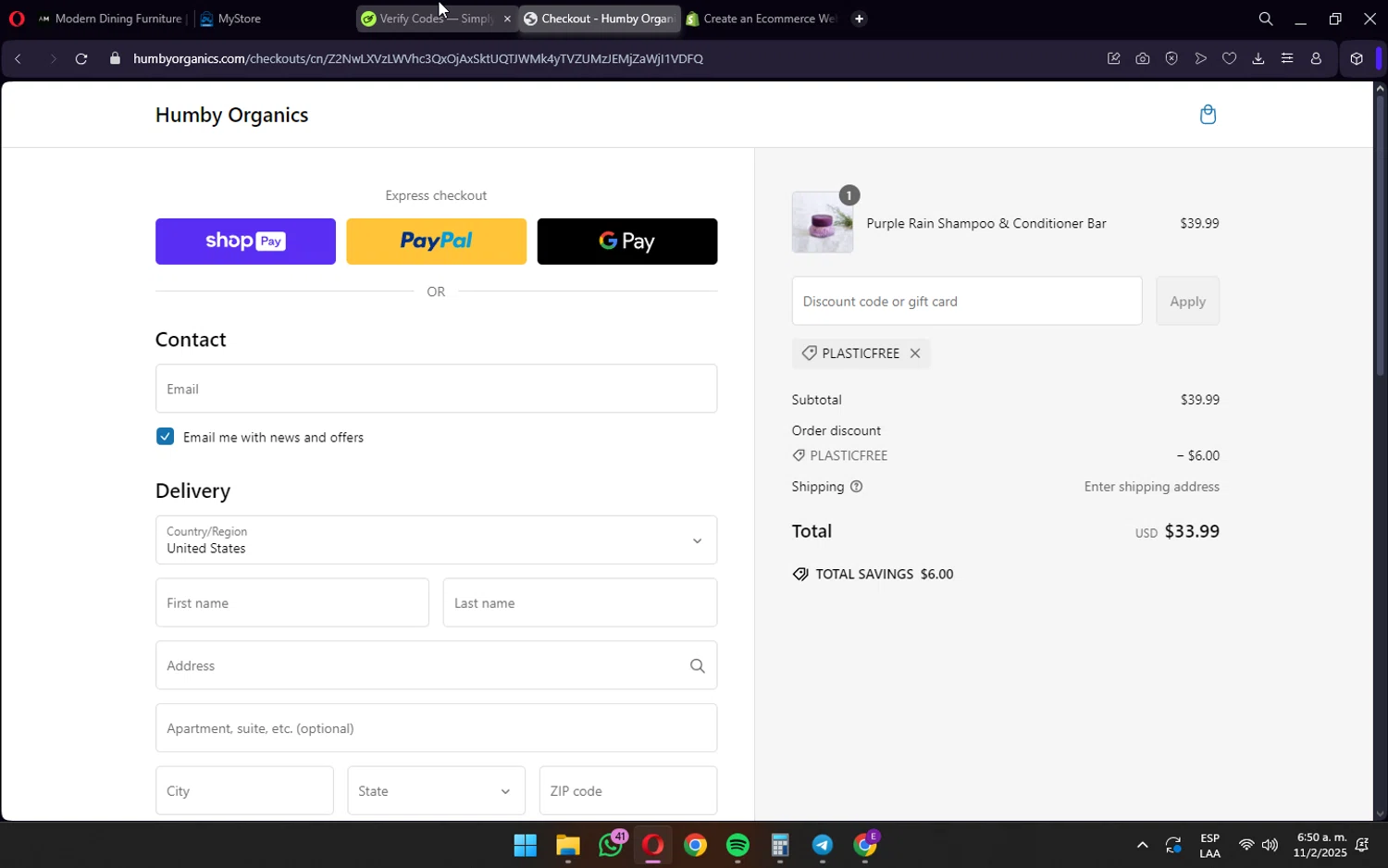Click the Humby Organics store name

click(231, 115)
